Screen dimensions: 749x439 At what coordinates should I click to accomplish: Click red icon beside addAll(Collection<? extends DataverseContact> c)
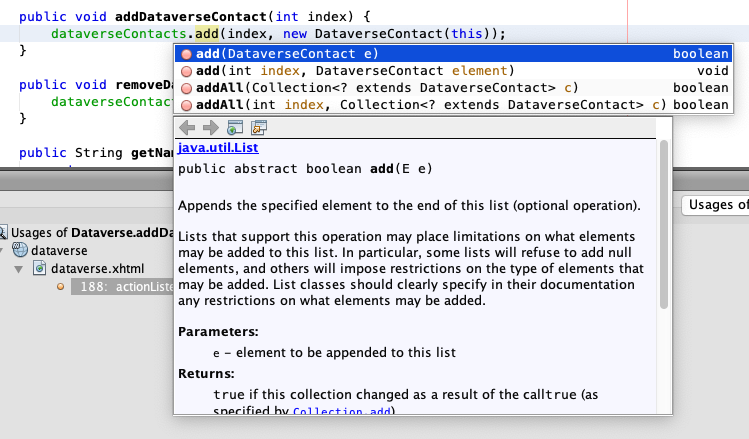pyautogui.click(x=187, y=88)
